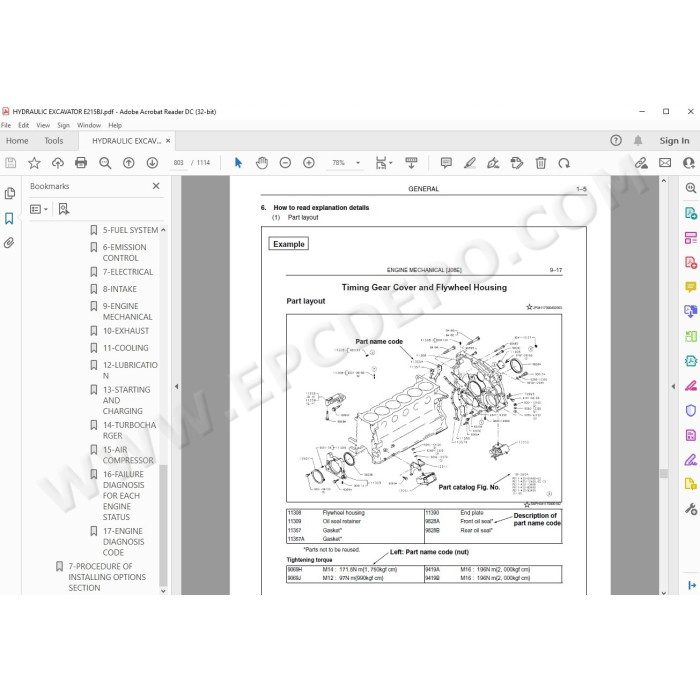
Task: Open Protect shield tool in right pane
Action: [691, 410]
